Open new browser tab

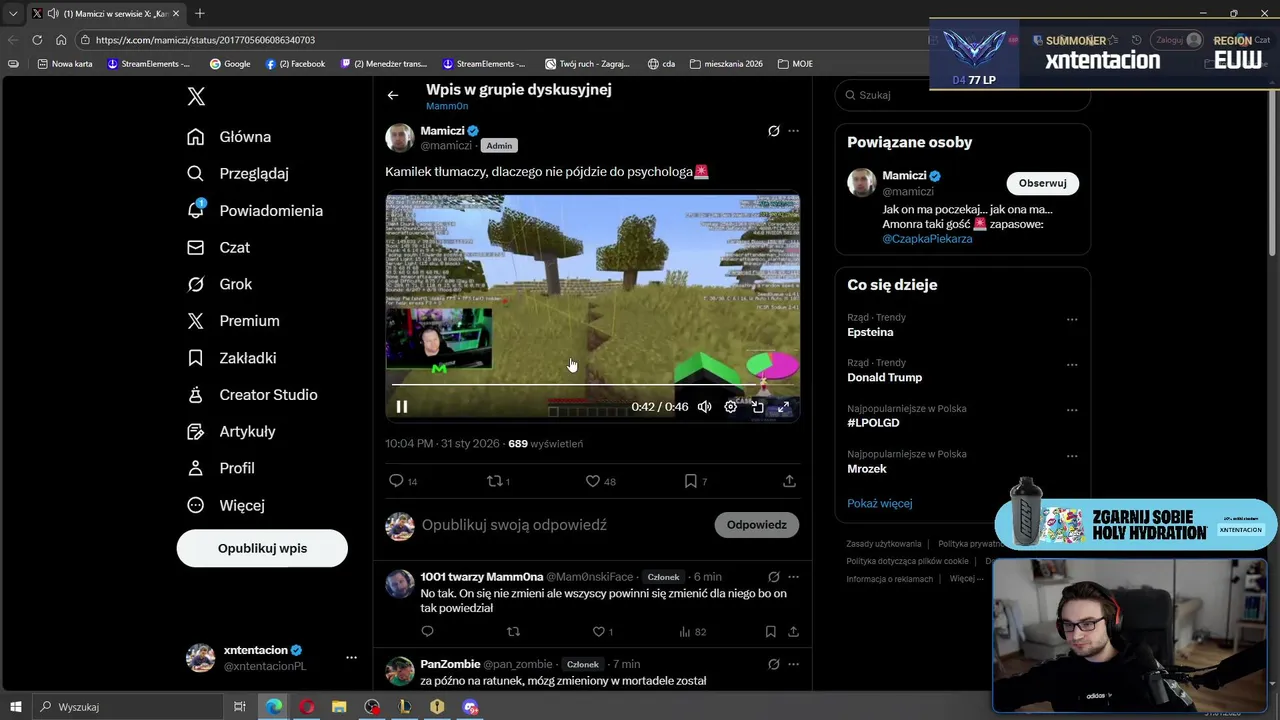coord(200,13)
